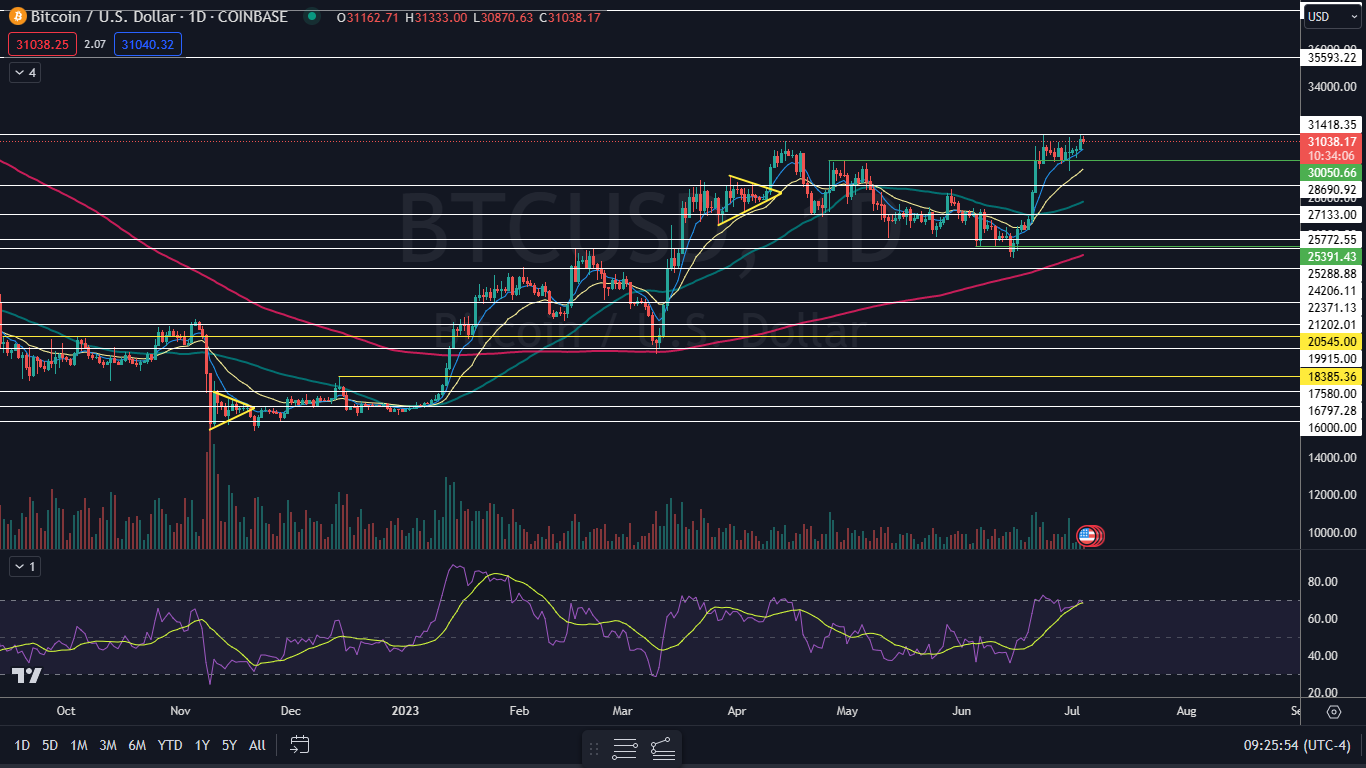Click the Nov label on time axis

coord(180,712)
